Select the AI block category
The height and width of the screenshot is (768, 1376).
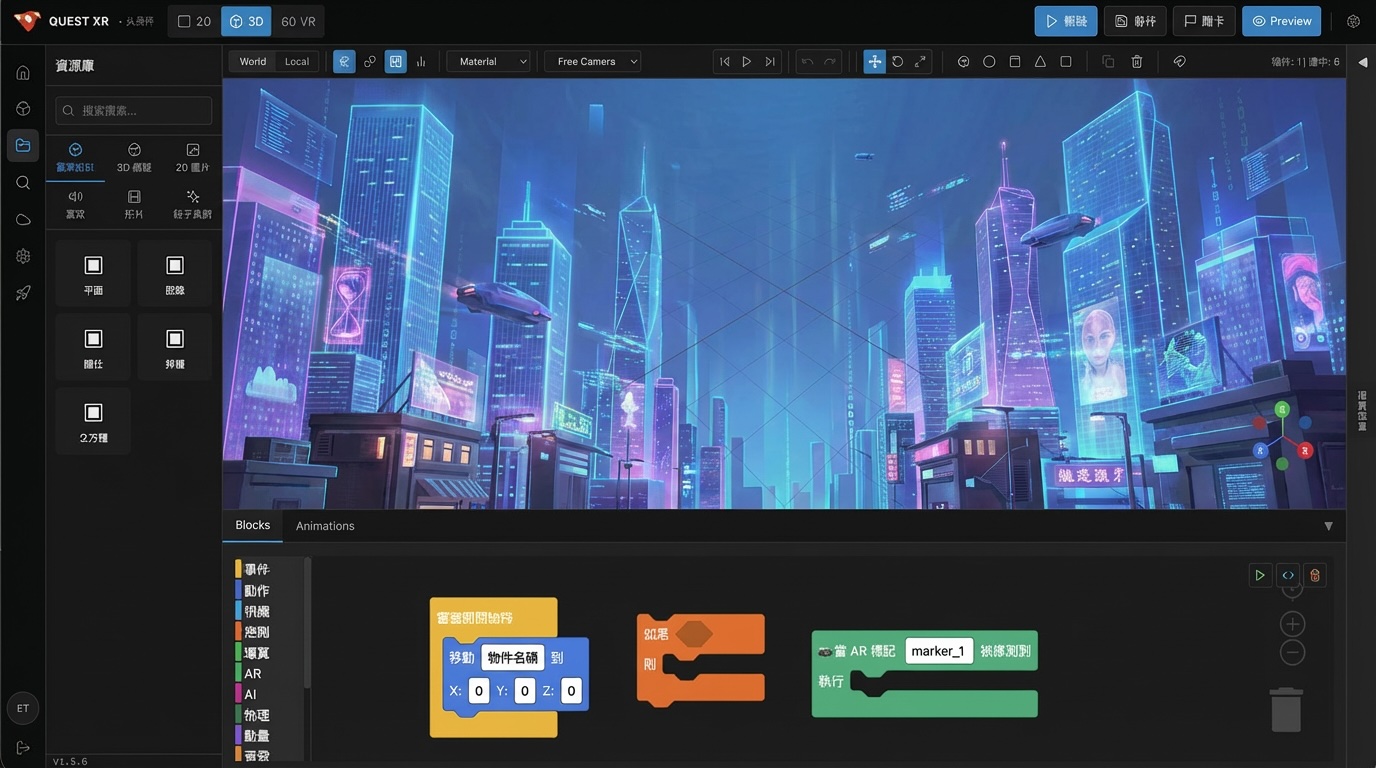click(x=251, y=694)
